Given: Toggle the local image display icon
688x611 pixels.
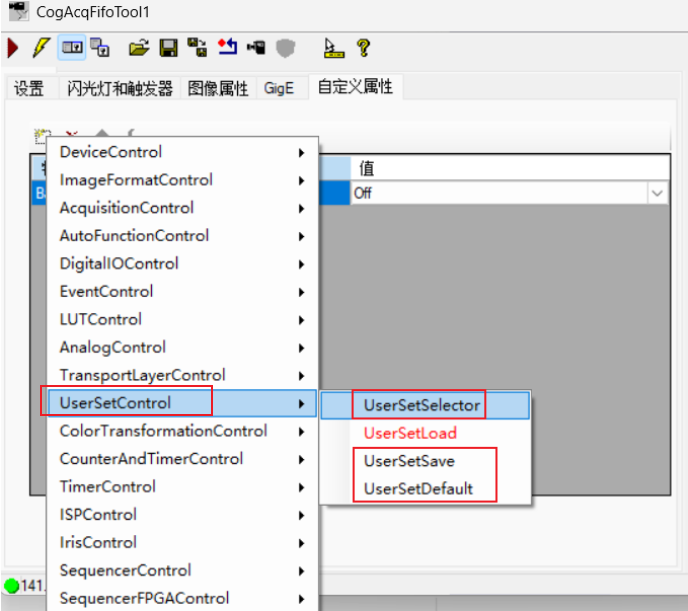Looking at the screenshot, I should [72, 47].
